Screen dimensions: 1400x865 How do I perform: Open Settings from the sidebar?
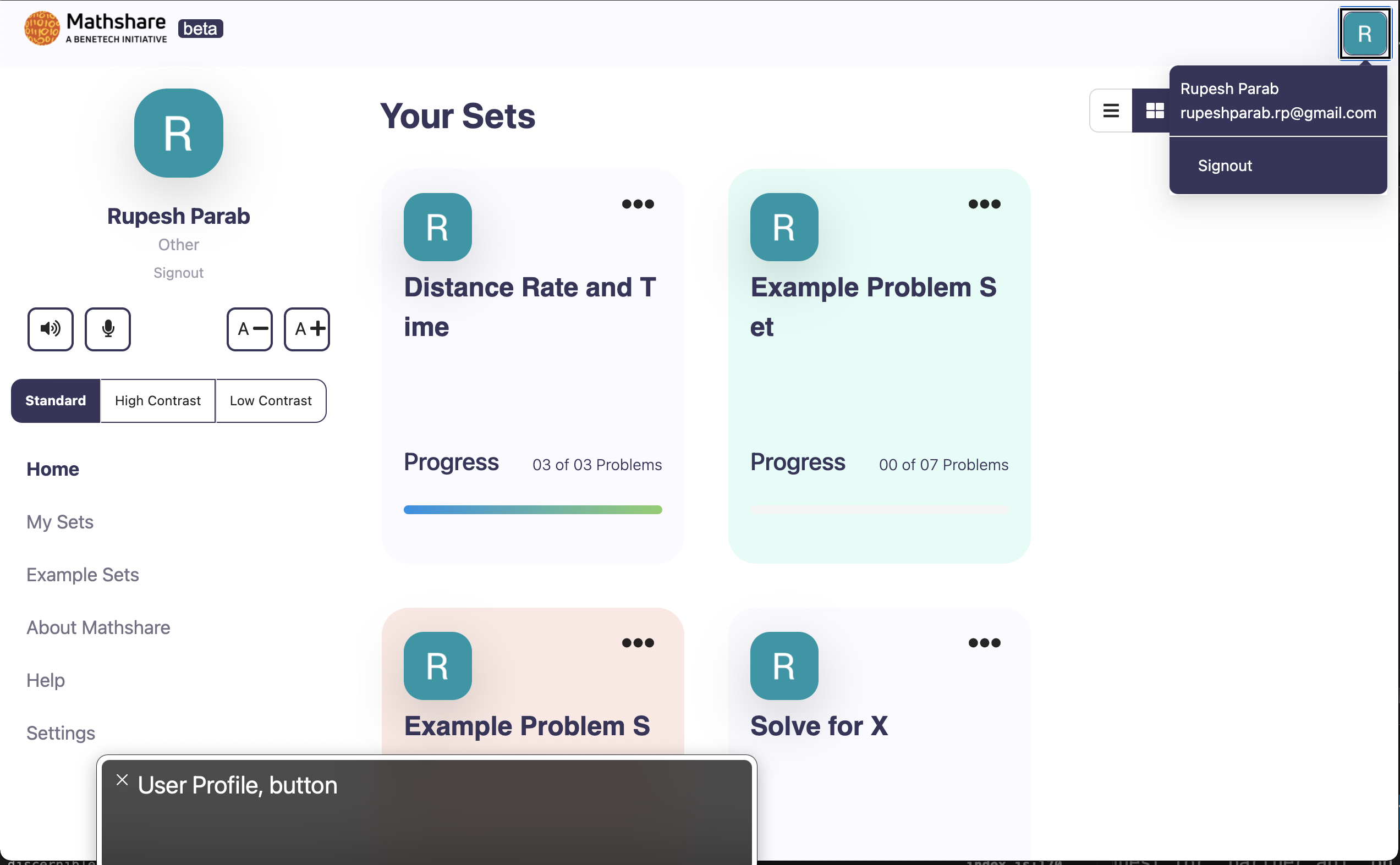pyautogui.click(x=61, y=733)
